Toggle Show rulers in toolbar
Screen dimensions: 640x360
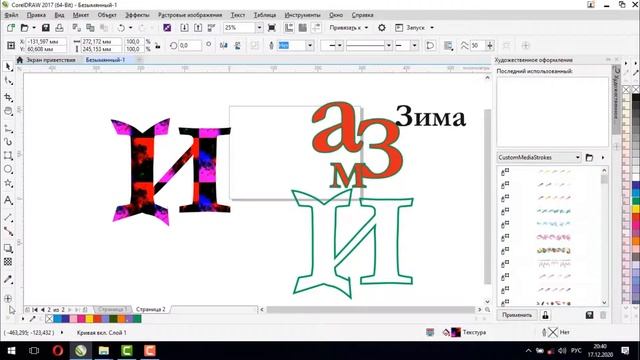[289, 28]
